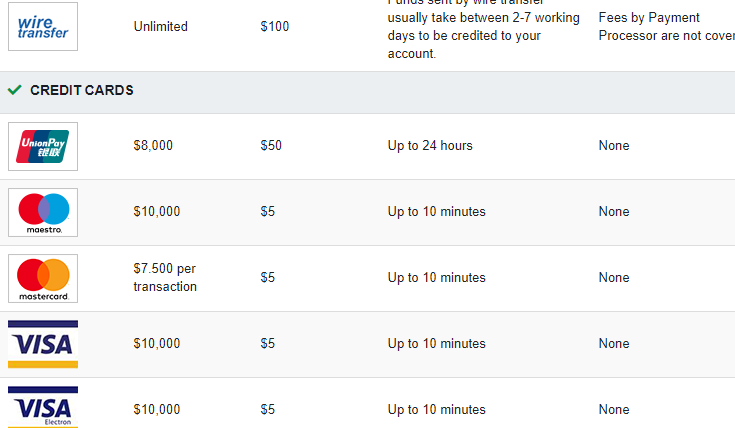Screen dimensions: 735x428
Task: Collapse the CREDIT CARDS section header
Action: [x=368, y=92]
